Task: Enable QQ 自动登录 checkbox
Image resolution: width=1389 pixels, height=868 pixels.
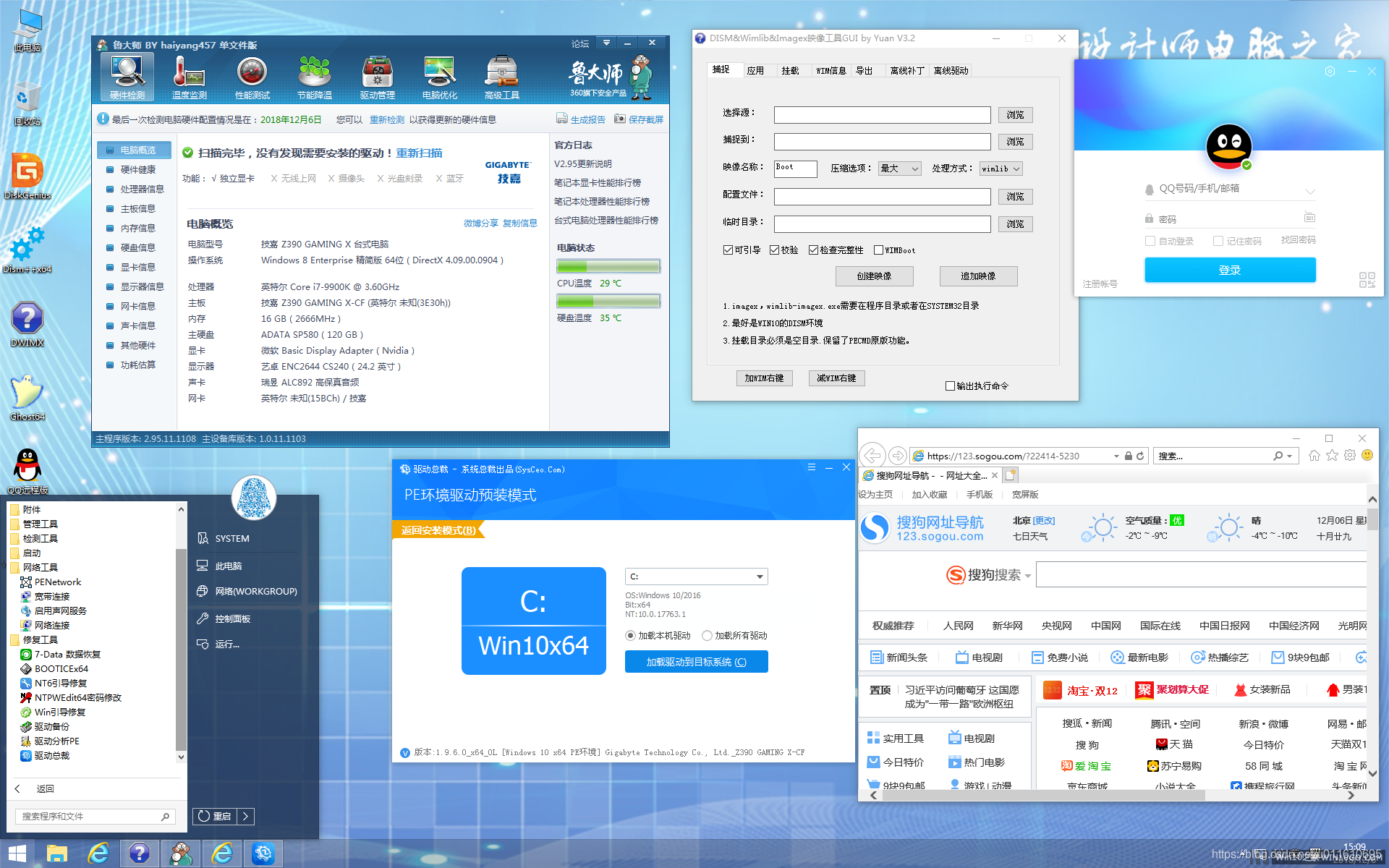Action: point(1150,241)
